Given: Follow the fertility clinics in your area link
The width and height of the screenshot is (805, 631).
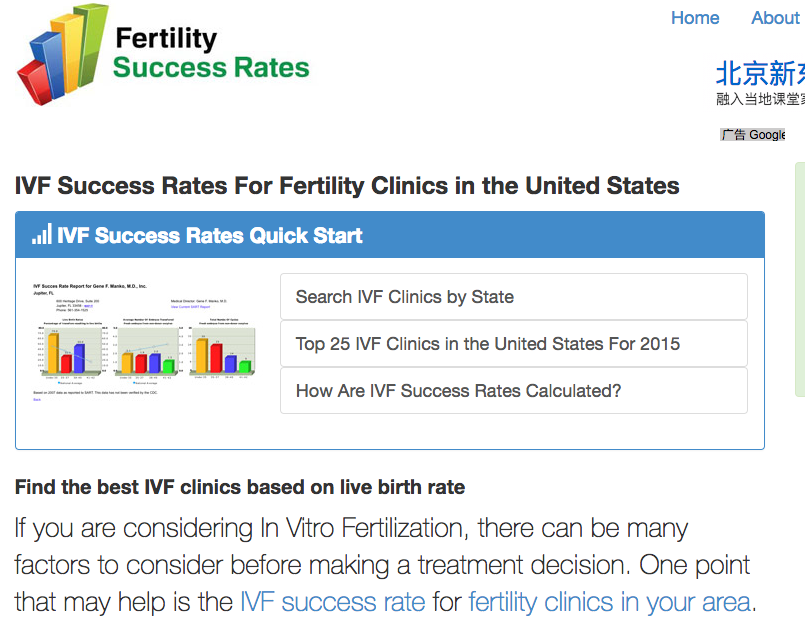Looking at the screenshot, I should 609,602.
